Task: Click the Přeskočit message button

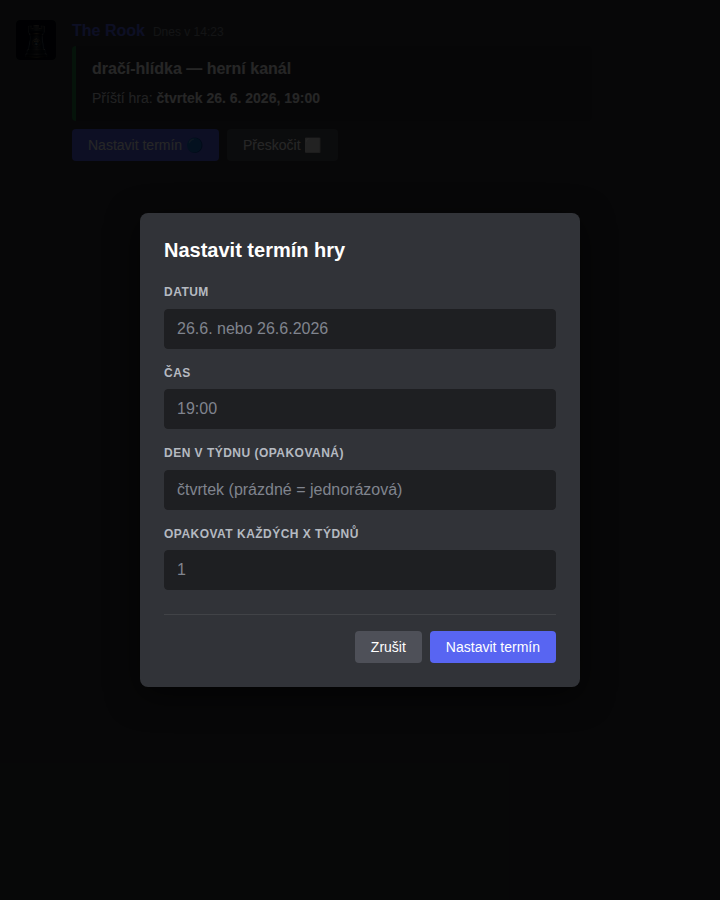Action: tap(282, 145)
